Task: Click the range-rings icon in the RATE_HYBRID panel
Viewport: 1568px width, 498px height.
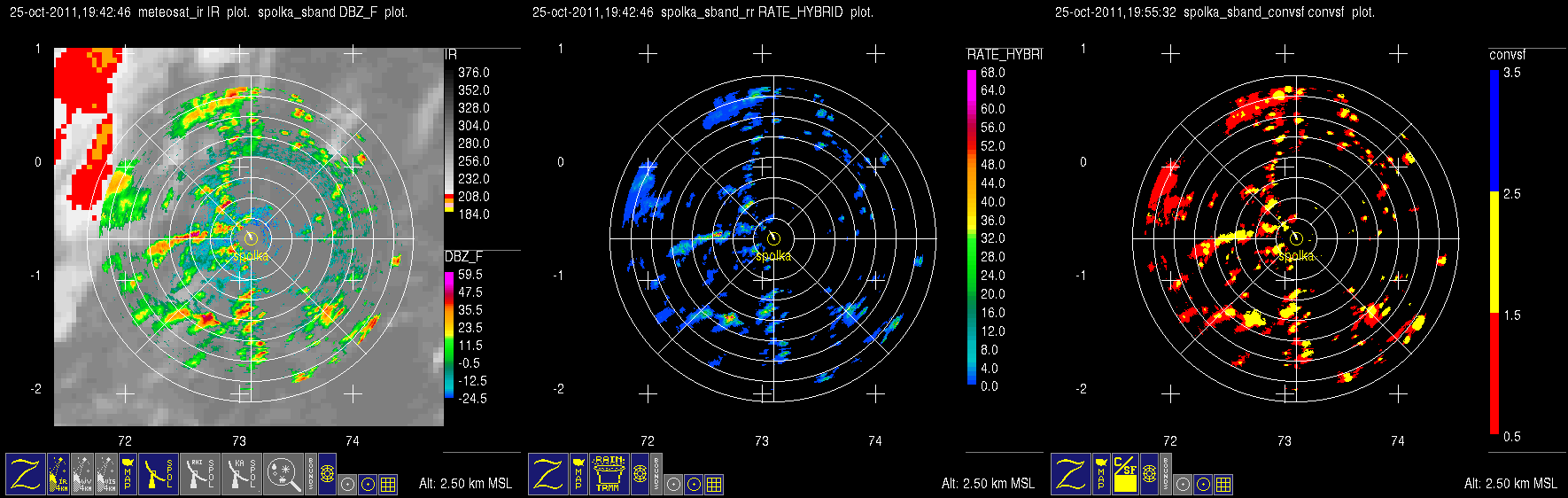Action: pos(640,474)
